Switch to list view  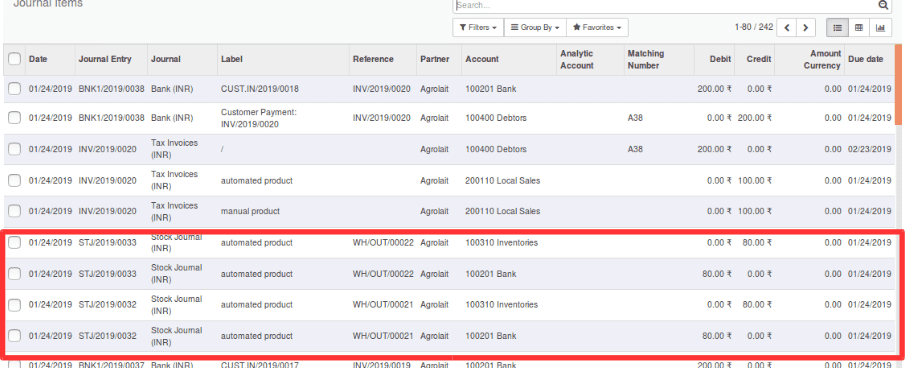[x=838, y=27]
